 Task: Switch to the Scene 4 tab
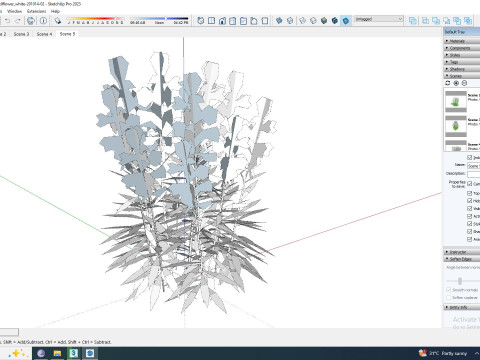[x=44, y=34]
